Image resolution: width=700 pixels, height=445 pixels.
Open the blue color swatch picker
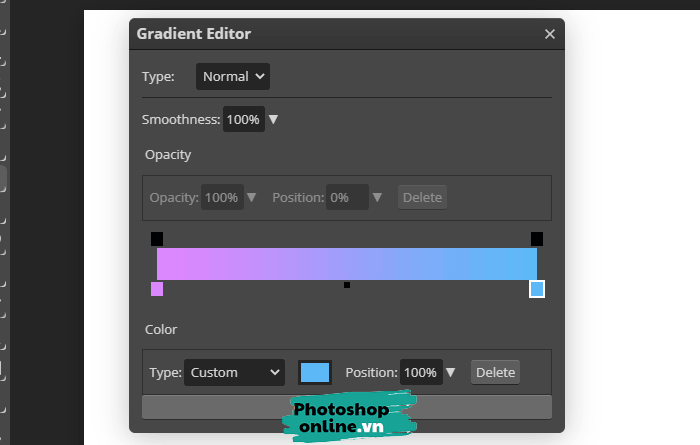pyautogui.click(x=315, y=373)
